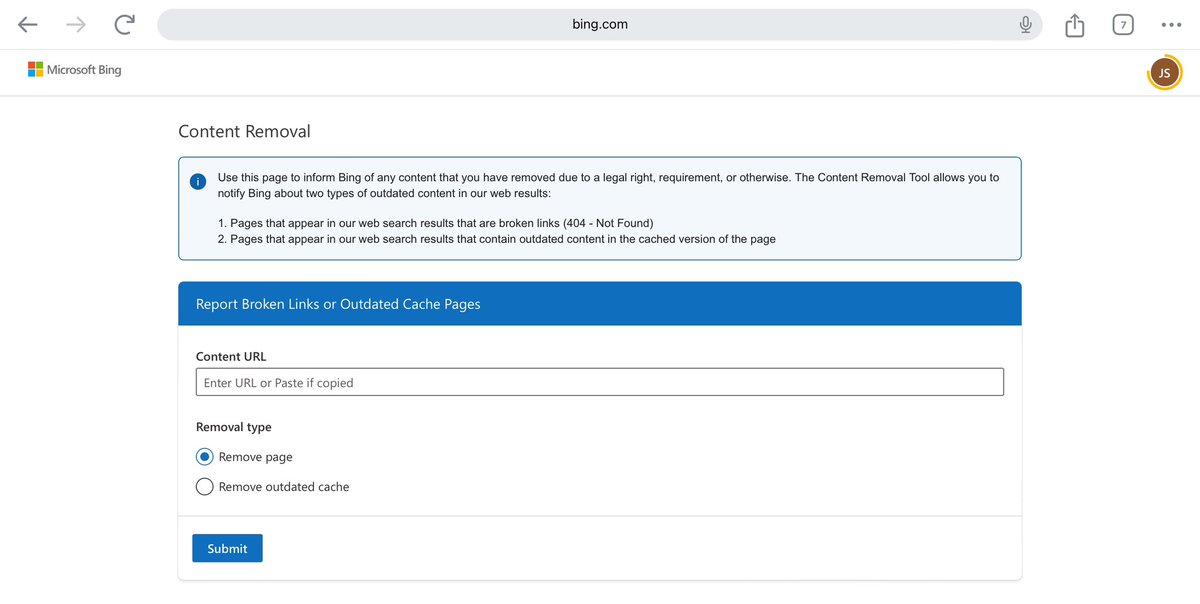Click the Content Removal page heading
Viewport: 1200px width, 604px height.
tap(244, 131)
